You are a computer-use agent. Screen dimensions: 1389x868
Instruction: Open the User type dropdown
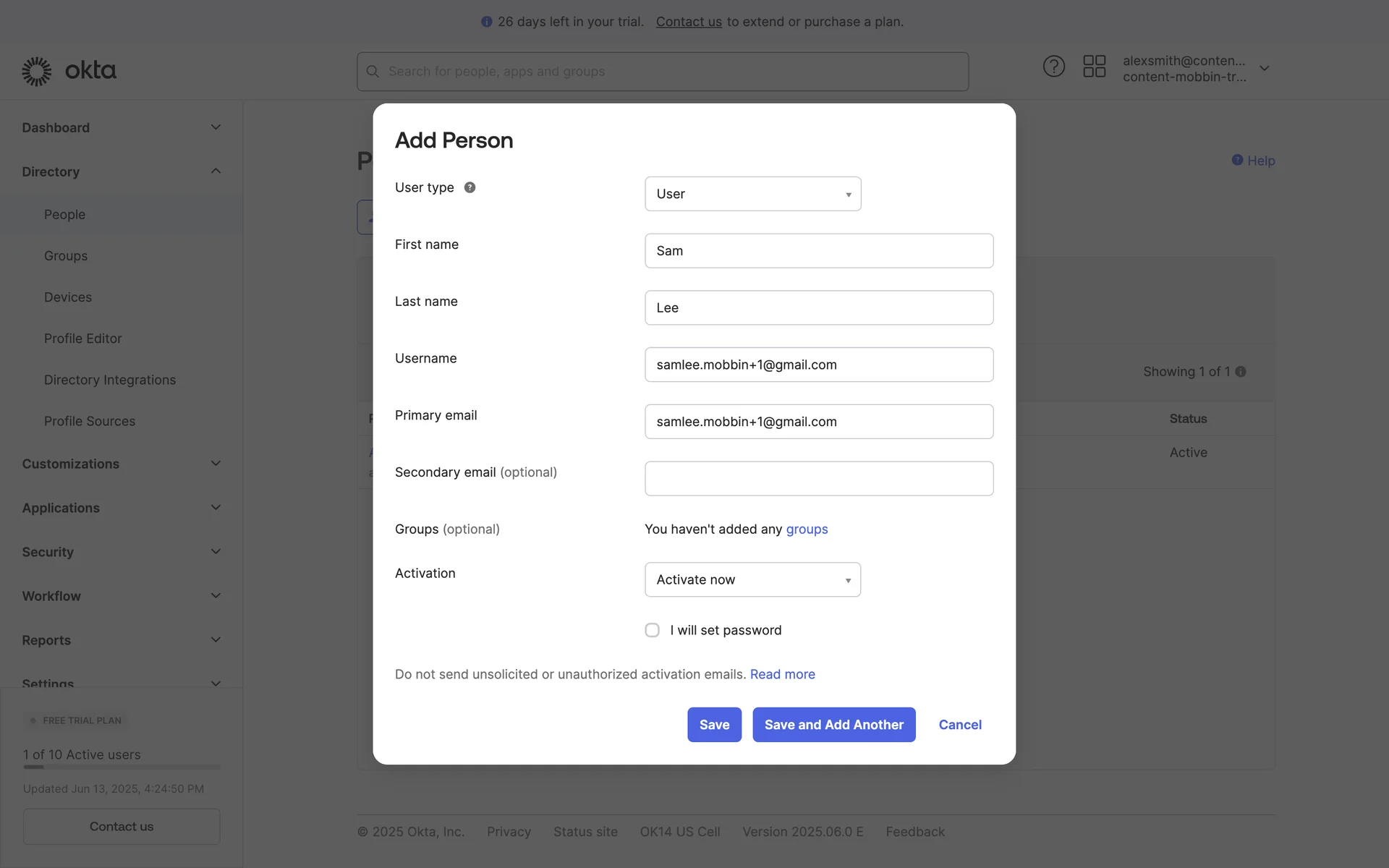click(x=752, y=194)
